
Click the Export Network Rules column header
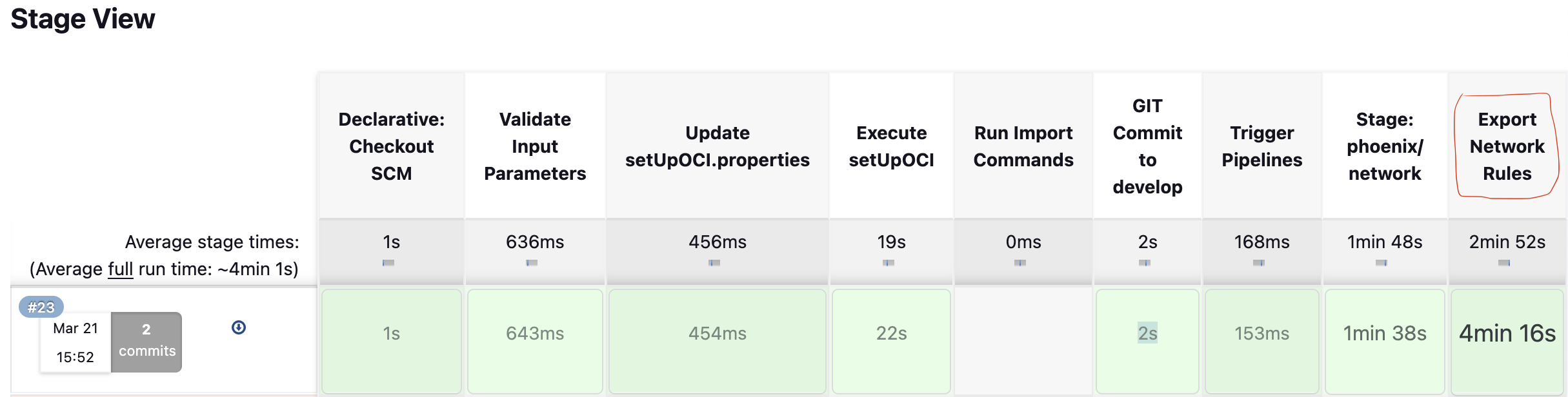pyautogui.click(x=1507, y=146)
